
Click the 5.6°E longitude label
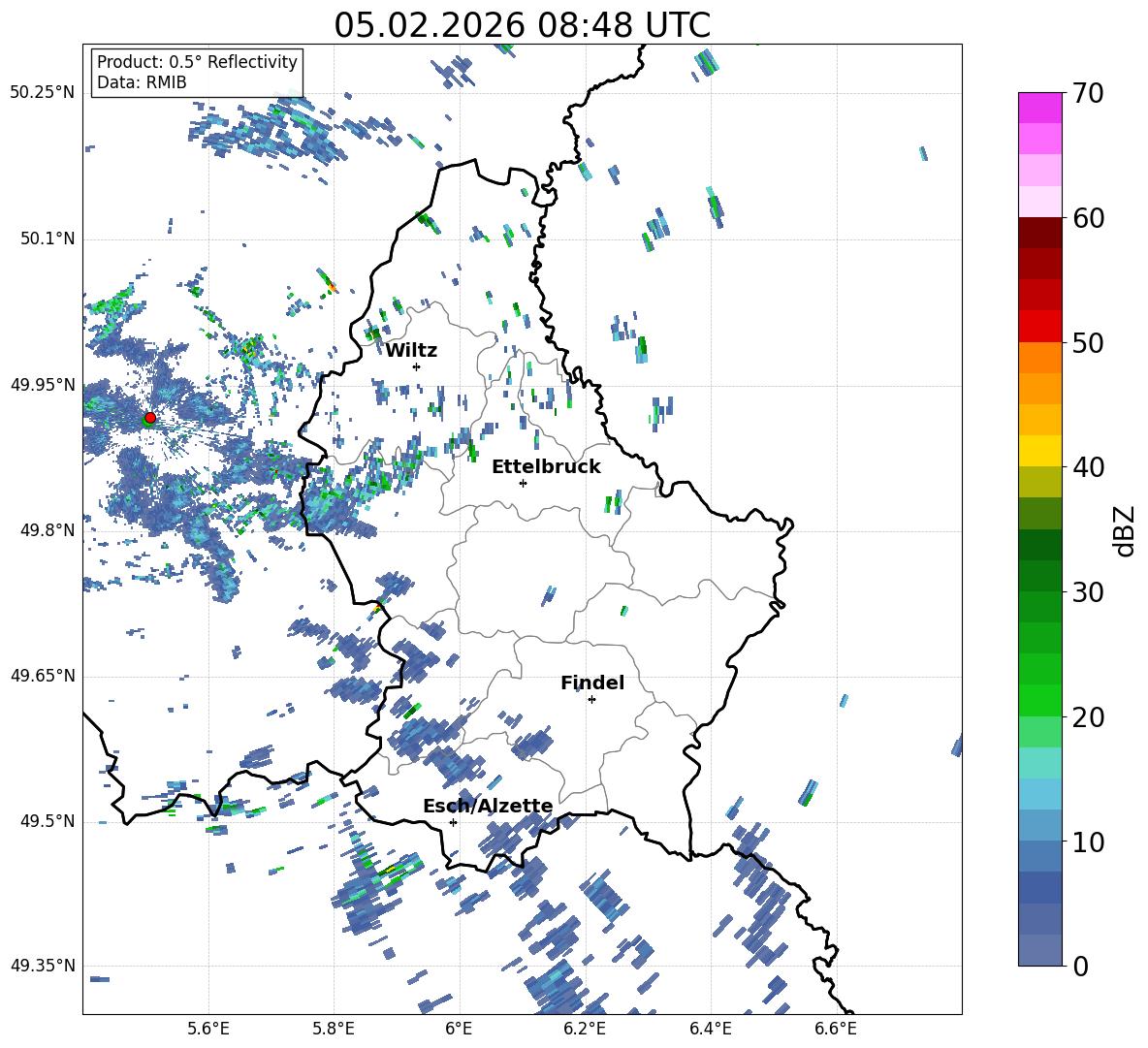tap(208, 1030)
